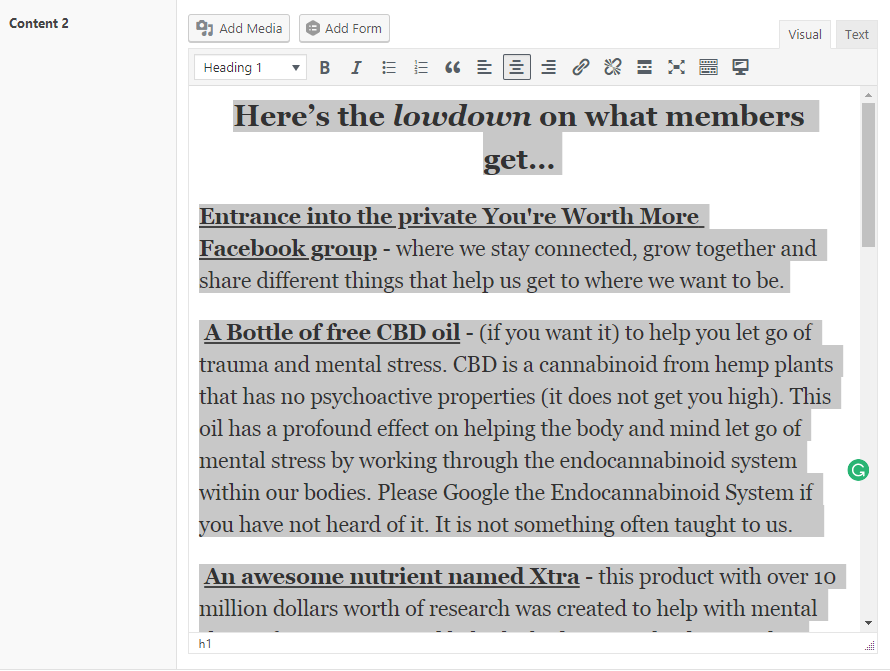
Task: Toggle italic formatting
Action: tap(356, 68)
